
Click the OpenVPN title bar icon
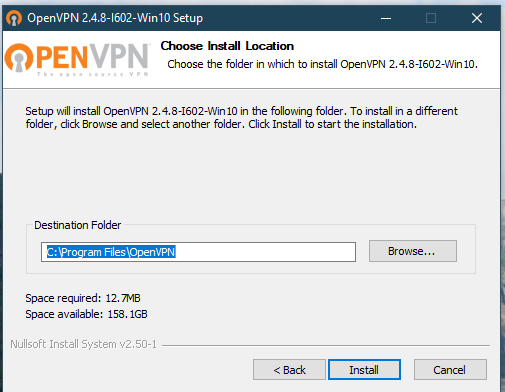tap(14, 18)
